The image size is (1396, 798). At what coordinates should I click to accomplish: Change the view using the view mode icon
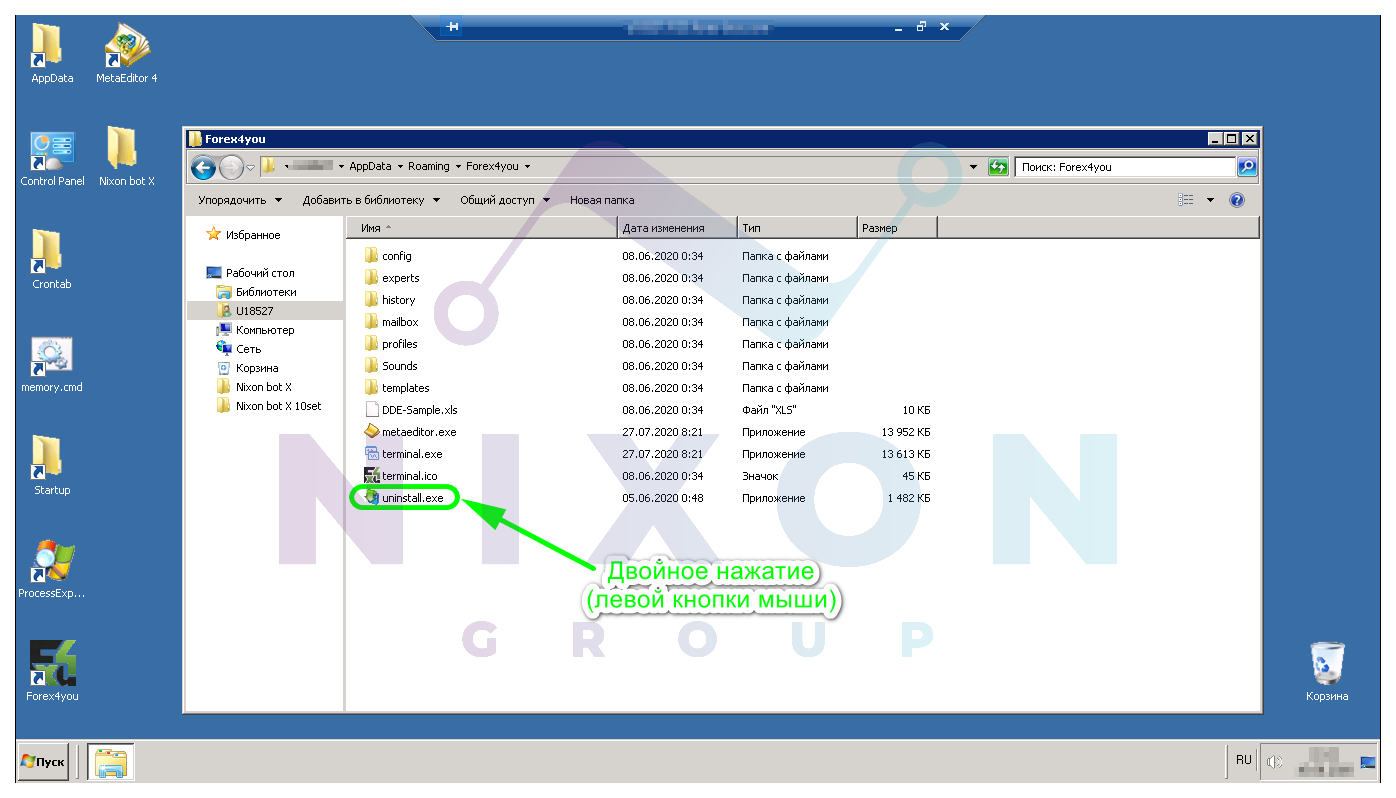point(1186,200)
